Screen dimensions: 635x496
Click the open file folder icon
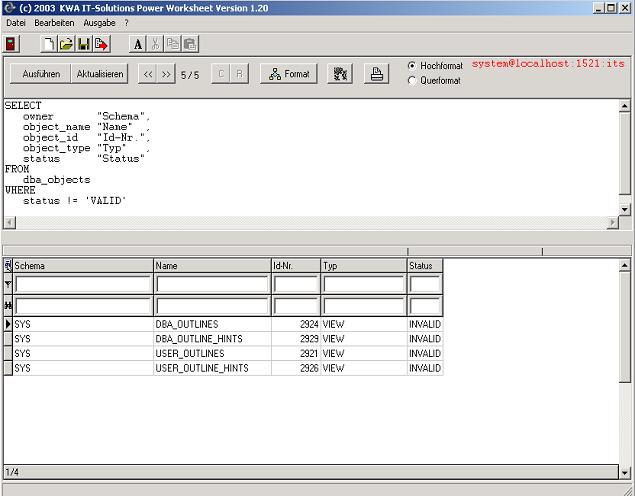[66, 44]
